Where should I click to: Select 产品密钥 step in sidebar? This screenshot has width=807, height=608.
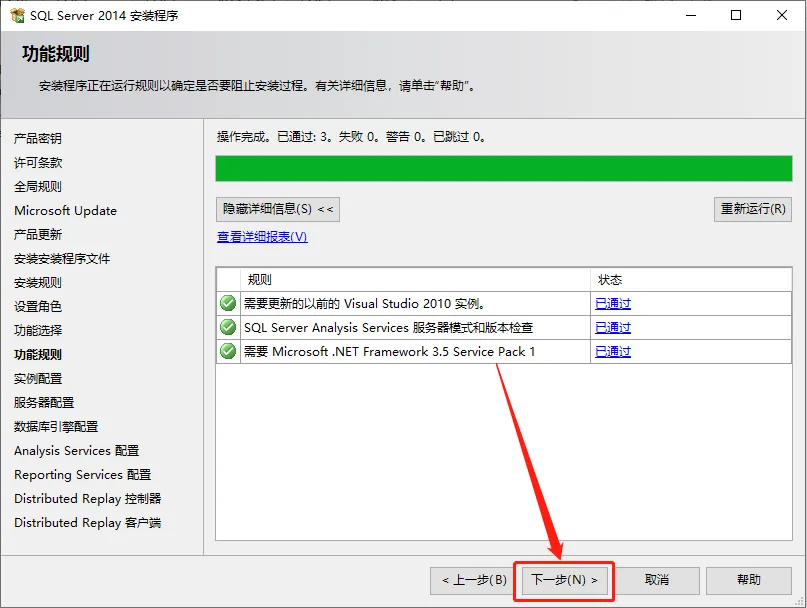tap(38, 138)
